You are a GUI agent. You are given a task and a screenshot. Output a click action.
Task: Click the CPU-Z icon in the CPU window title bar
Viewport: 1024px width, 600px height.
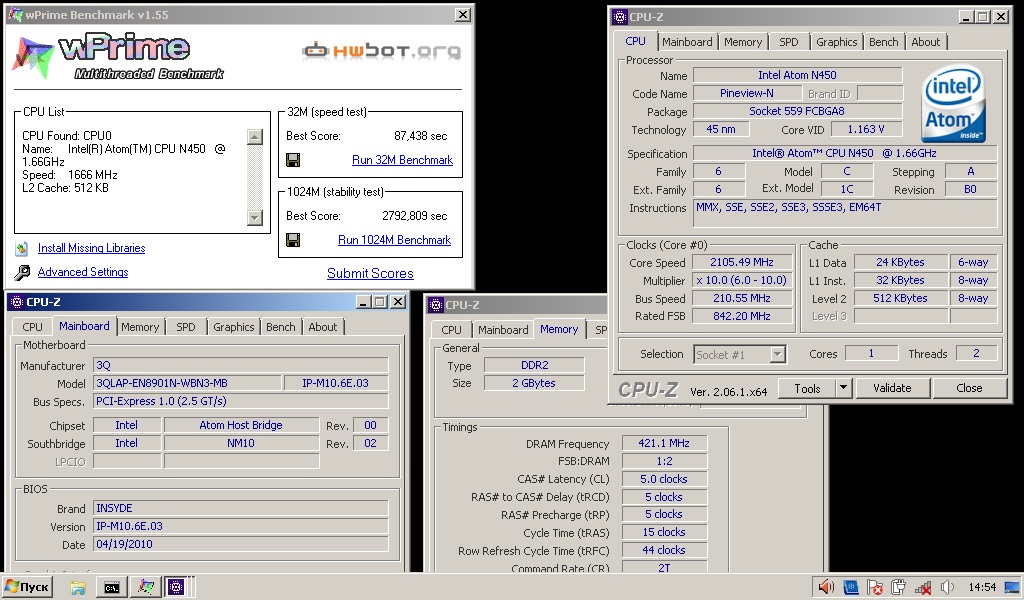pyautogui.click(x=620, y=17)
